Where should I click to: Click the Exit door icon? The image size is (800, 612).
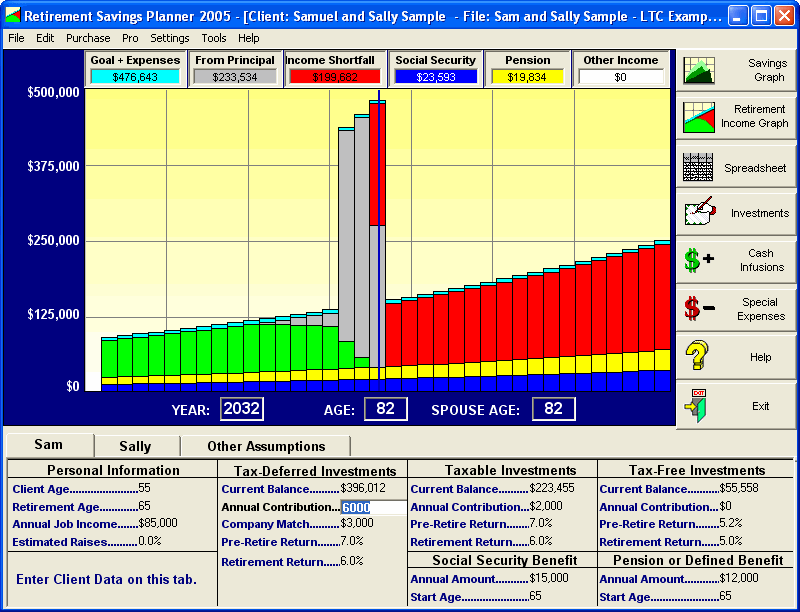(x=696, y=406)
